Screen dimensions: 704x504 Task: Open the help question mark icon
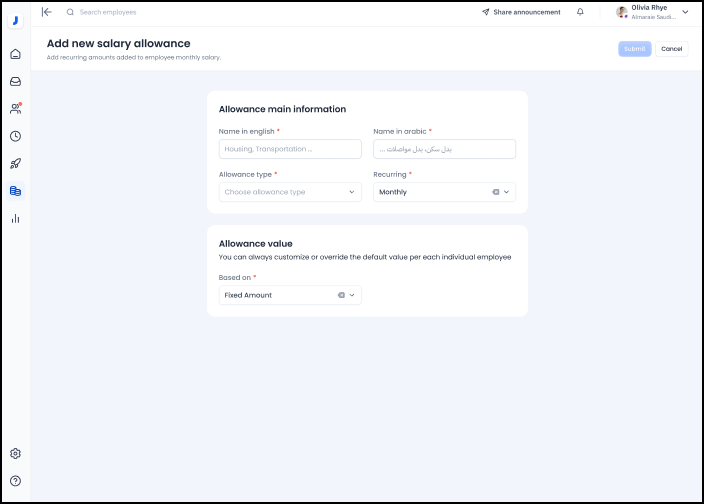point(15,481)
